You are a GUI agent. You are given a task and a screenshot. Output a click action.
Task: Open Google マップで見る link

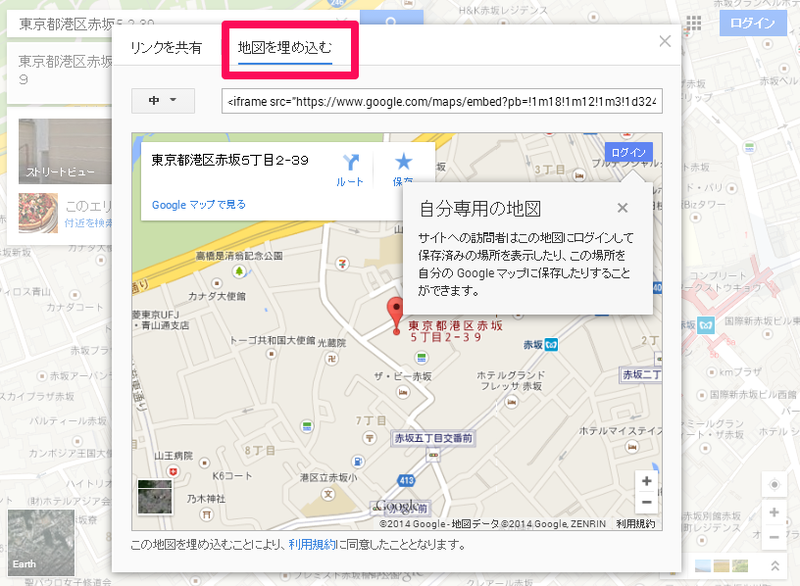pyautogui.click(x=199, y=205)
